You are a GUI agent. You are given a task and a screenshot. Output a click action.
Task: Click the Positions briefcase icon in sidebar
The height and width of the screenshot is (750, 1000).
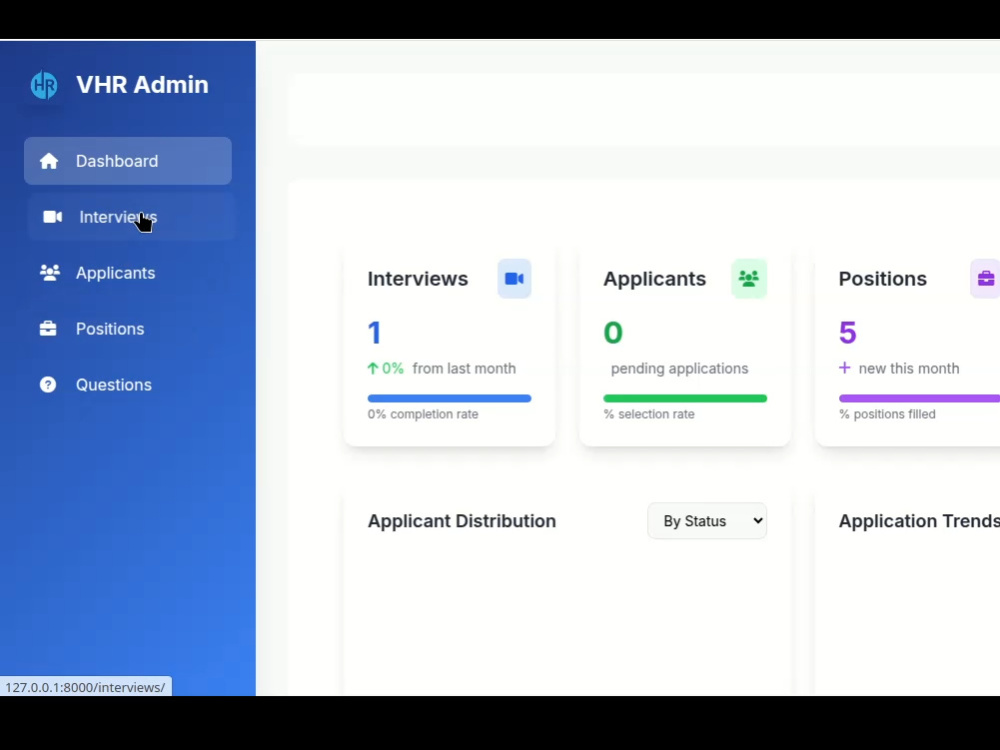tap(48, 328)
